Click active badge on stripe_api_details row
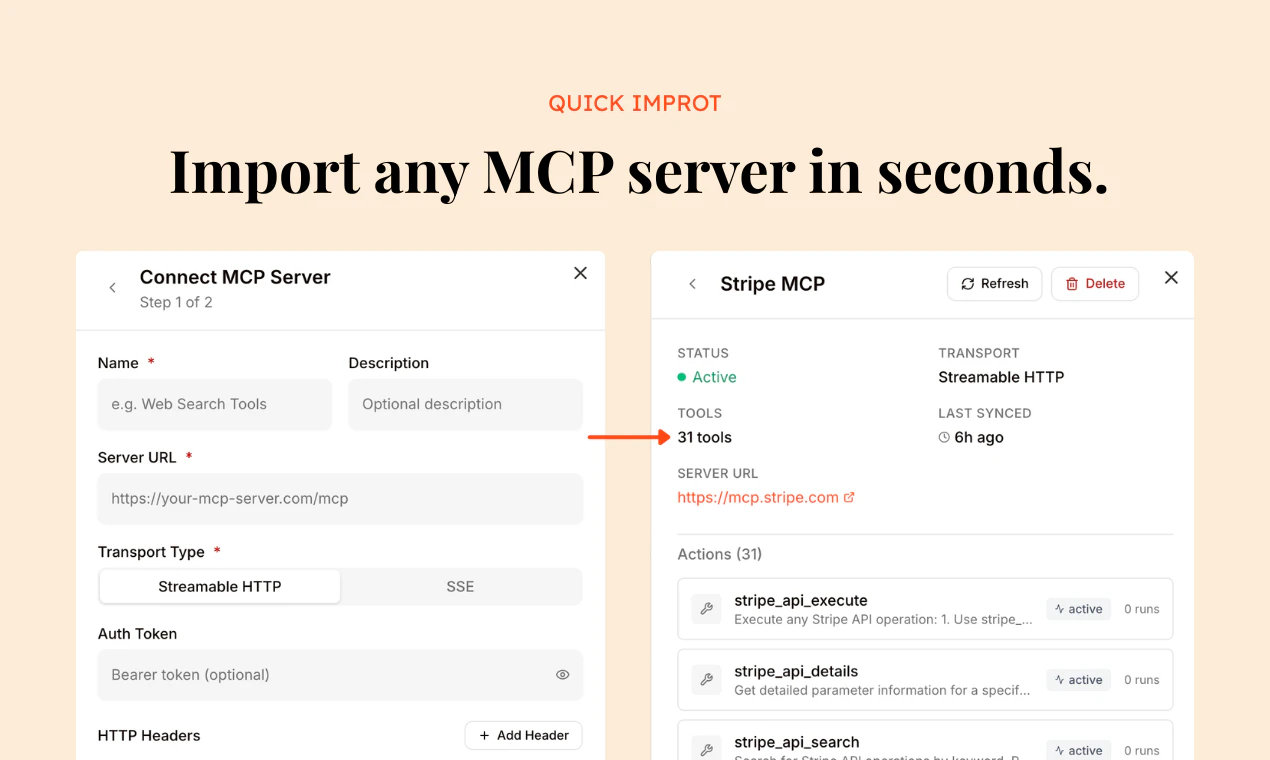Viewport: 1270px width, 760px height. pyautogui.click(x=1079, y=680)
